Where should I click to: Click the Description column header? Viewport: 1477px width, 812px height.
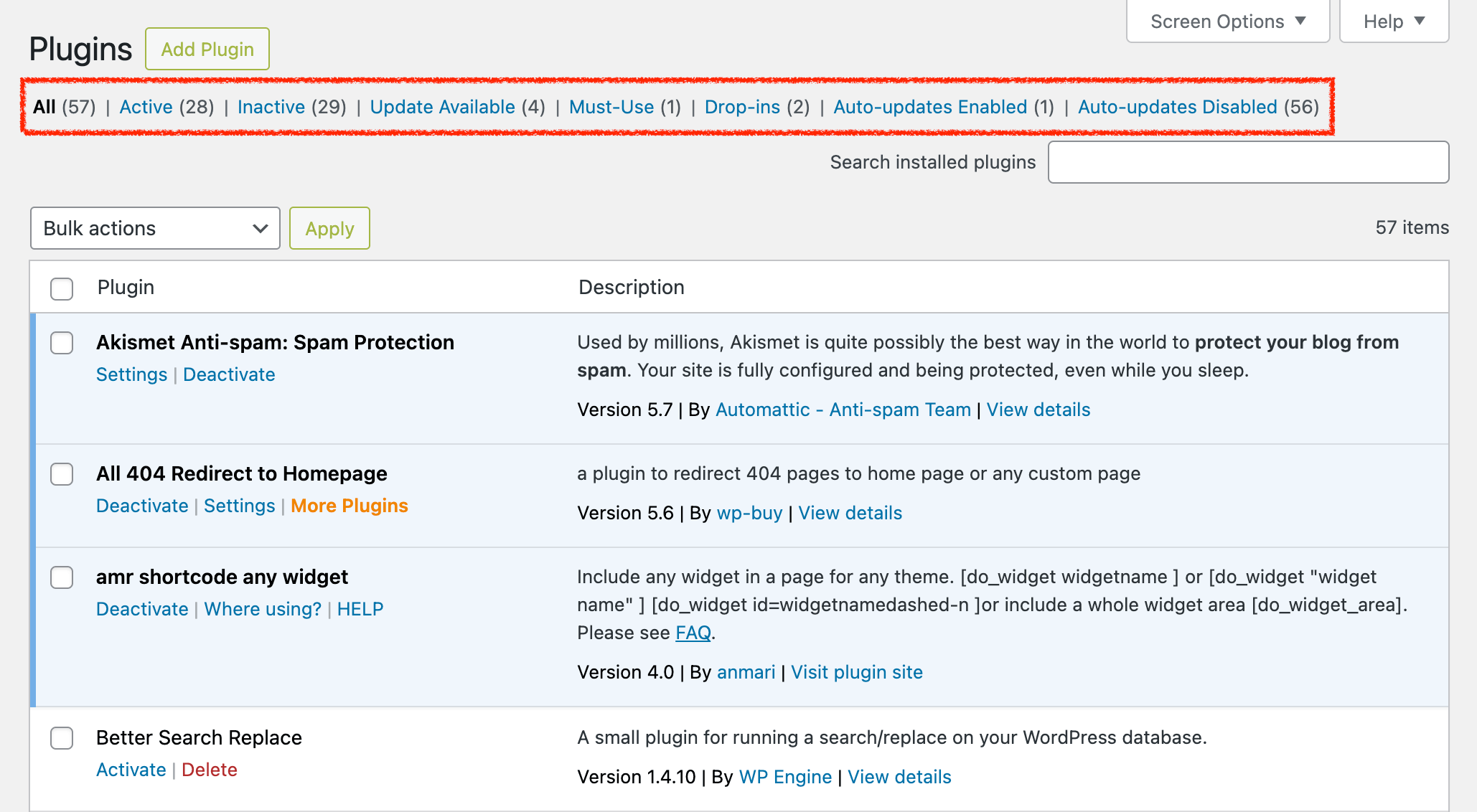click(632, 287)
